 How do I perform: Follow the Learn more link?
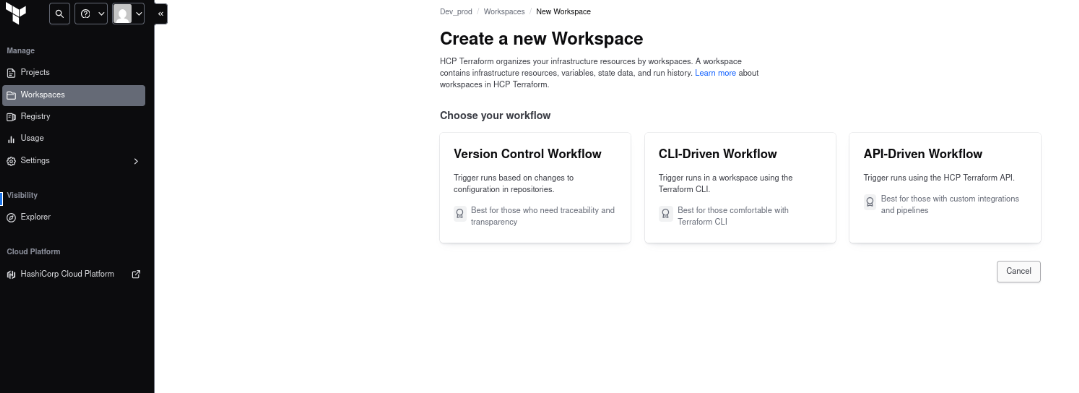tap(715, 73)
